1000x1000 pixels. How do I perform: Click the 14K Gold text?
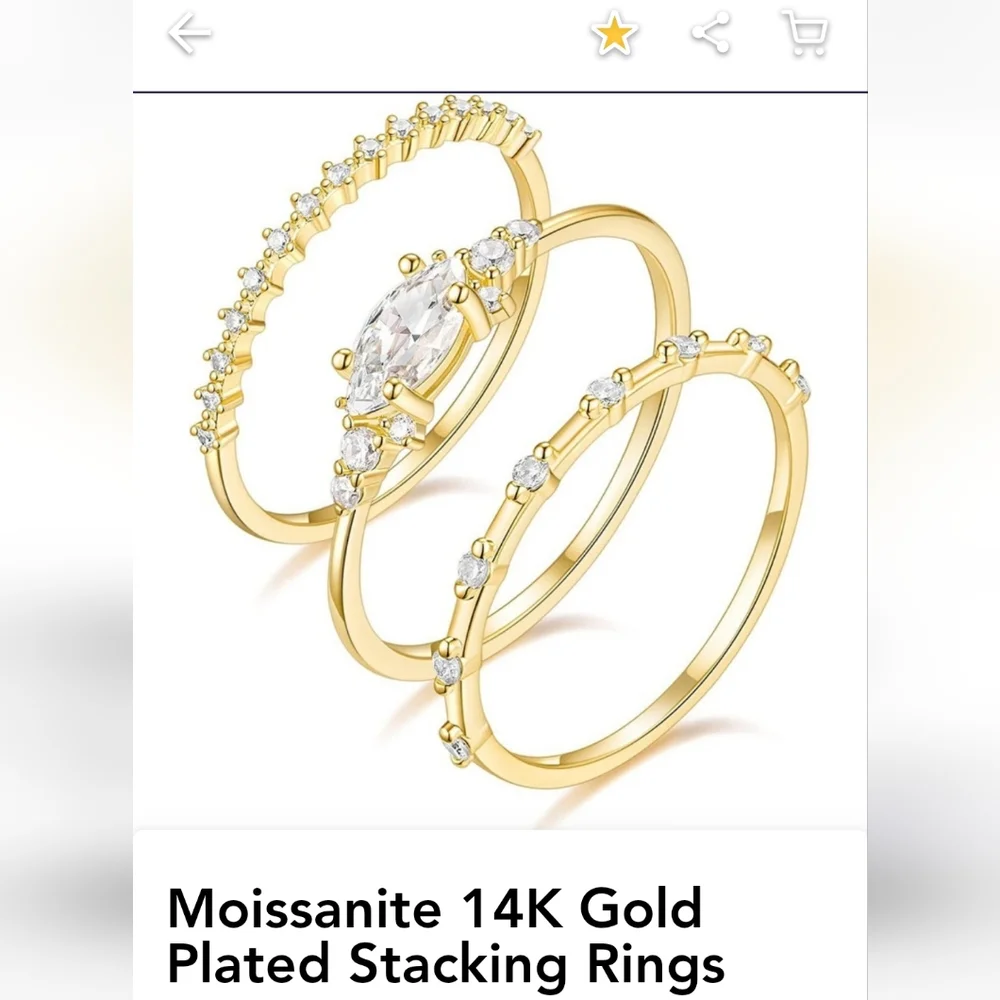[x=581, y=908]
